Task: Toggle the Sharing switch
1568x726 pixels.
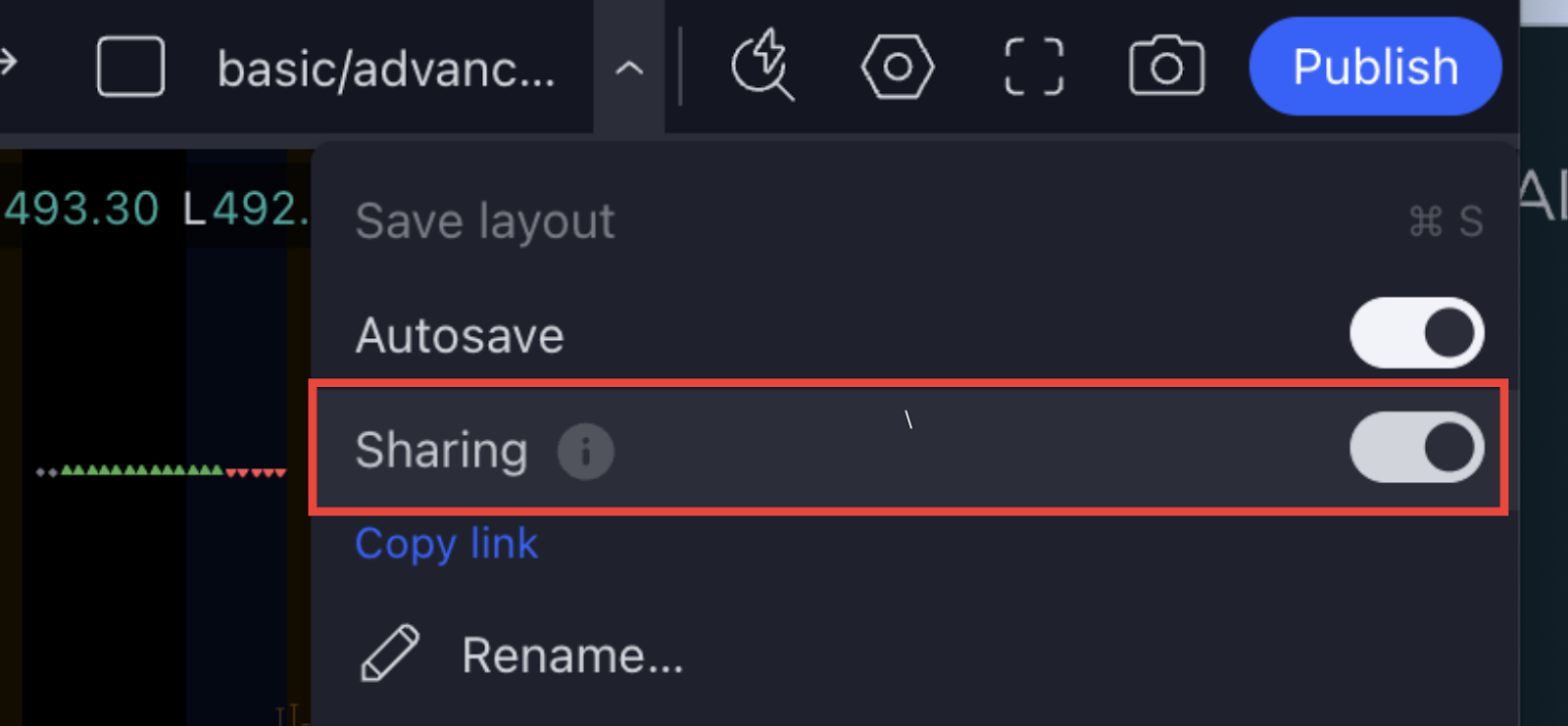Action: pos(1416,447)
